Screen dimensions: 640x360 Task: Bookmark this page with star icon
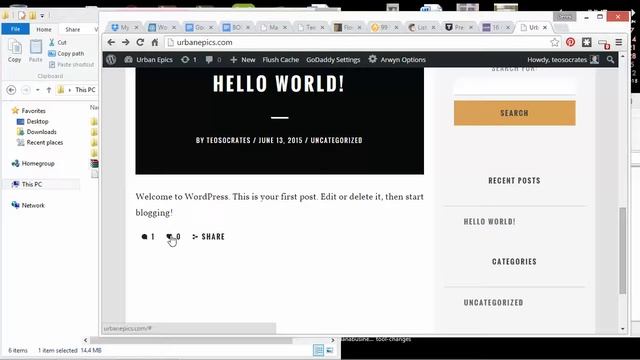(x=554, y=42)
